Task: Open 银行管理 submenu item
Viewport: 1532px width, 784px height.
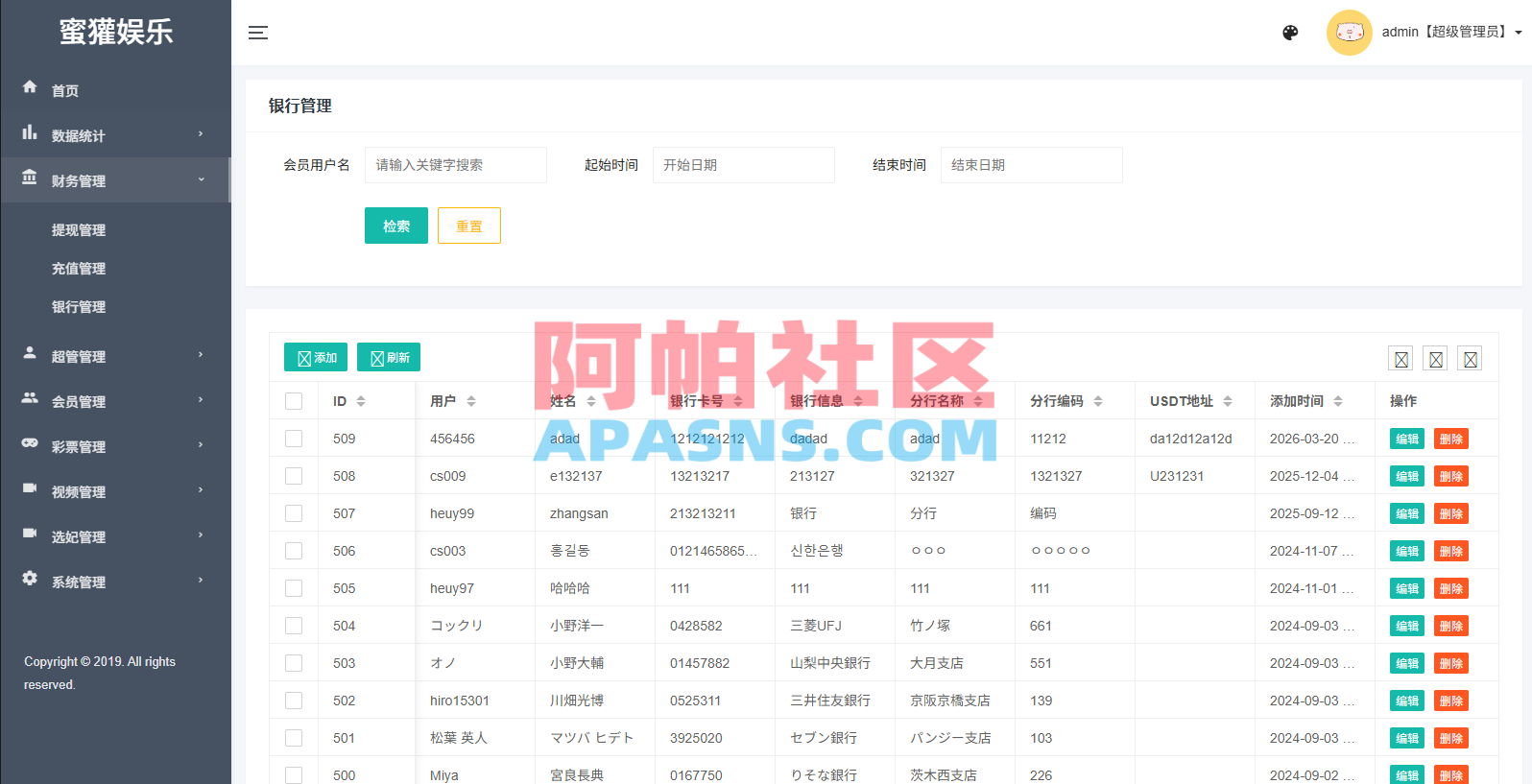Action: (79, 307)
